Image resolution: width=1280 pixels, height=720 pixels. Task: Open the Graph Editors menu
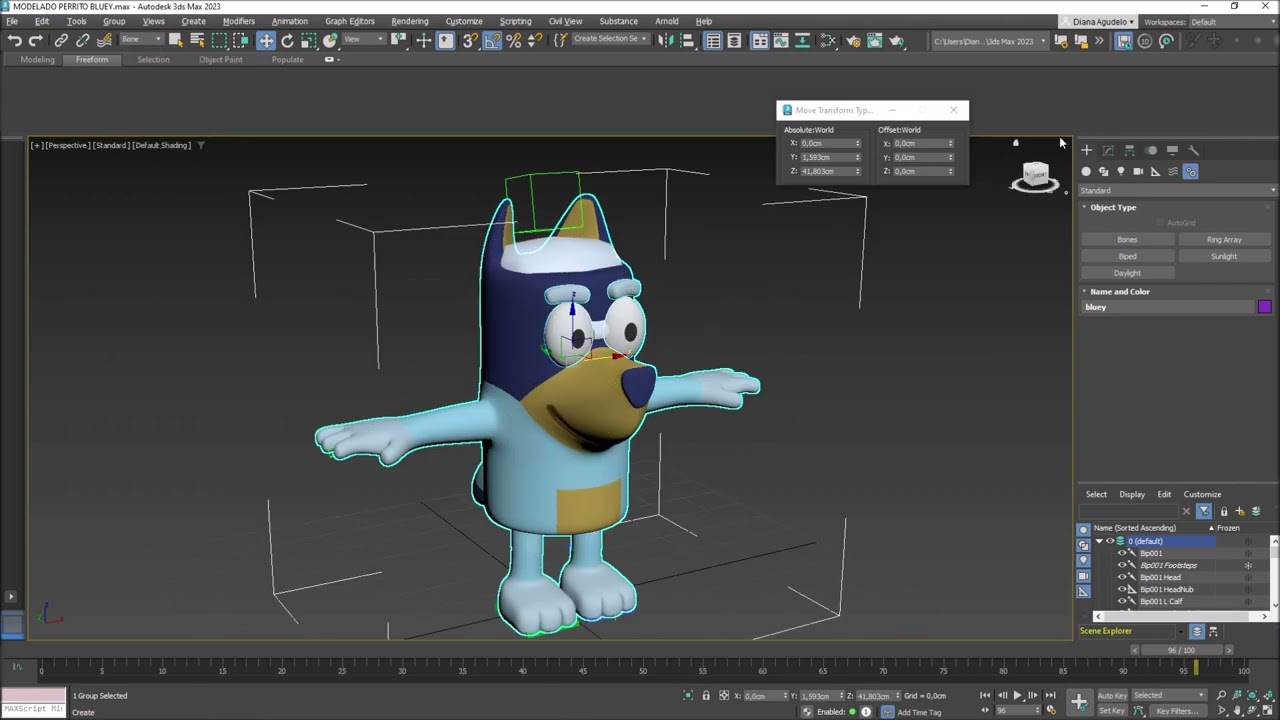coord(349,21)
